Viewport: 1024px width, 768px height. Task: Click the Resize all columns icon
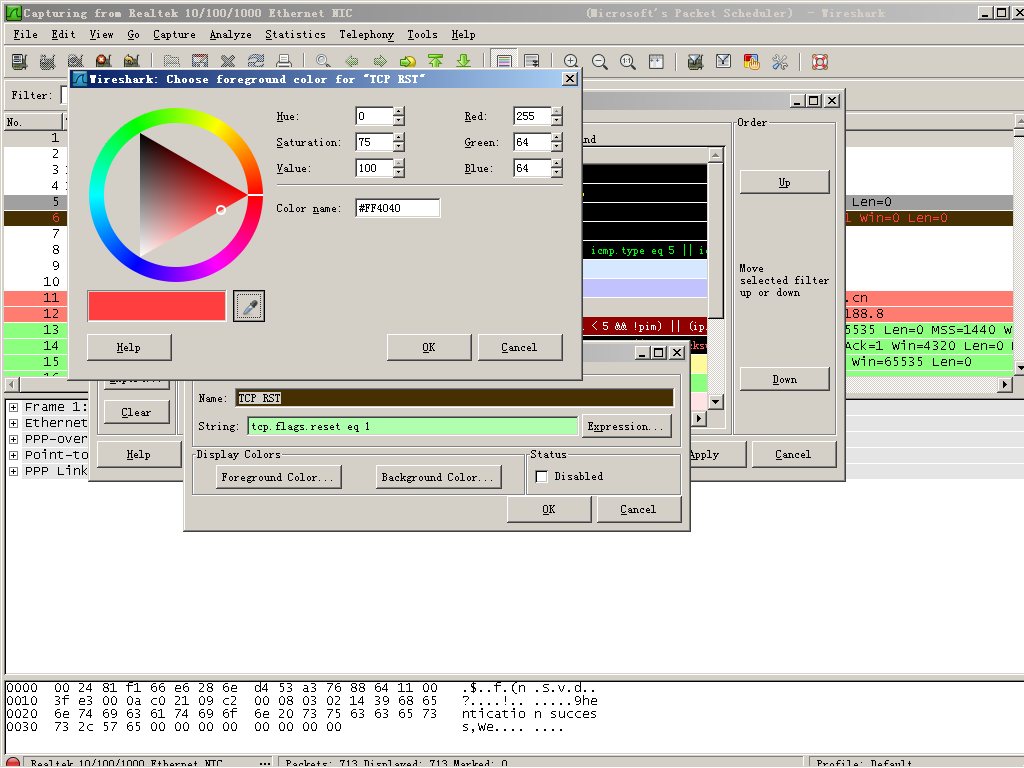pos(656,61)
